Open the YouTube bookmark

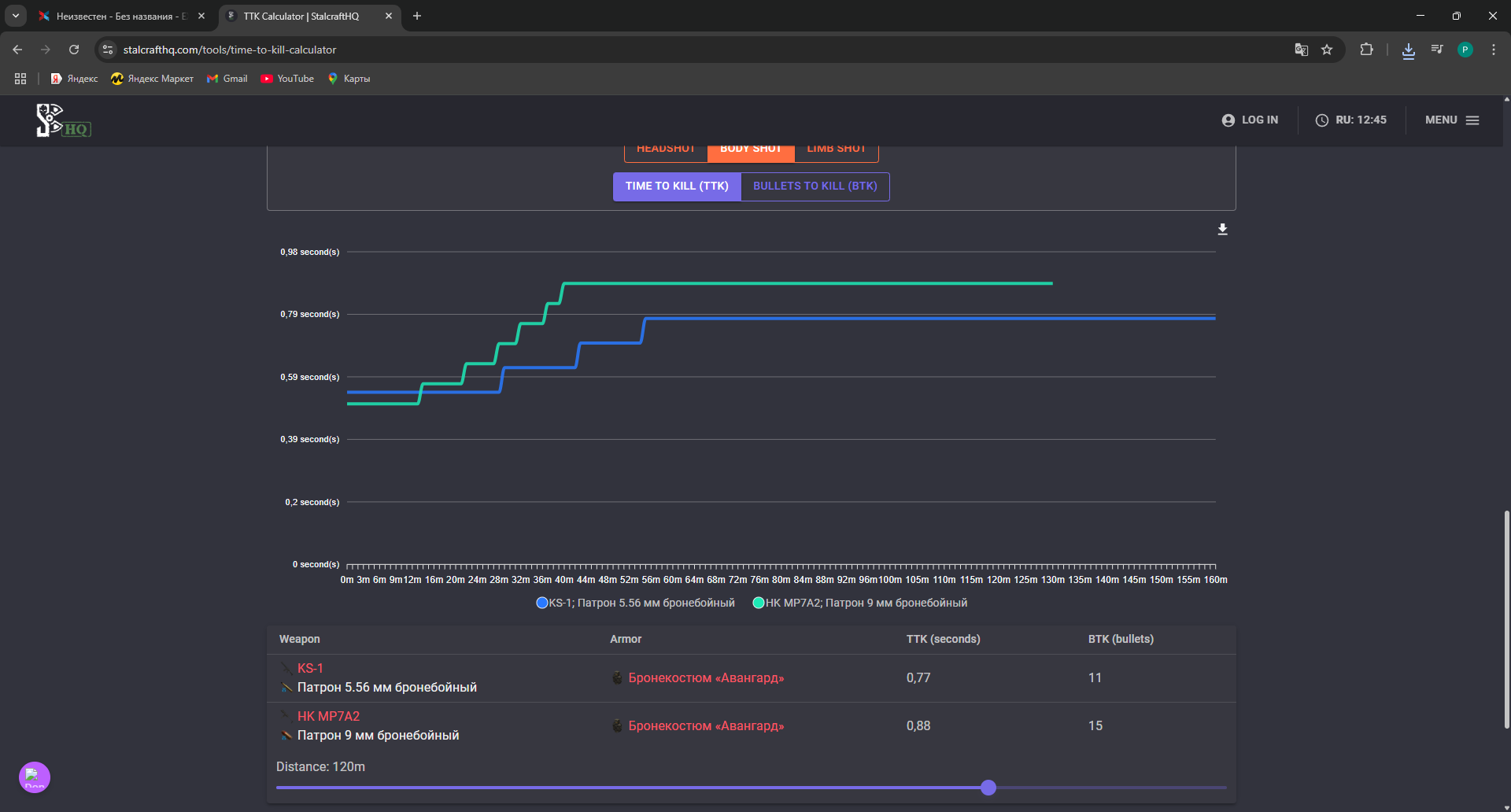pyautogui.click(x=287, y=79)
